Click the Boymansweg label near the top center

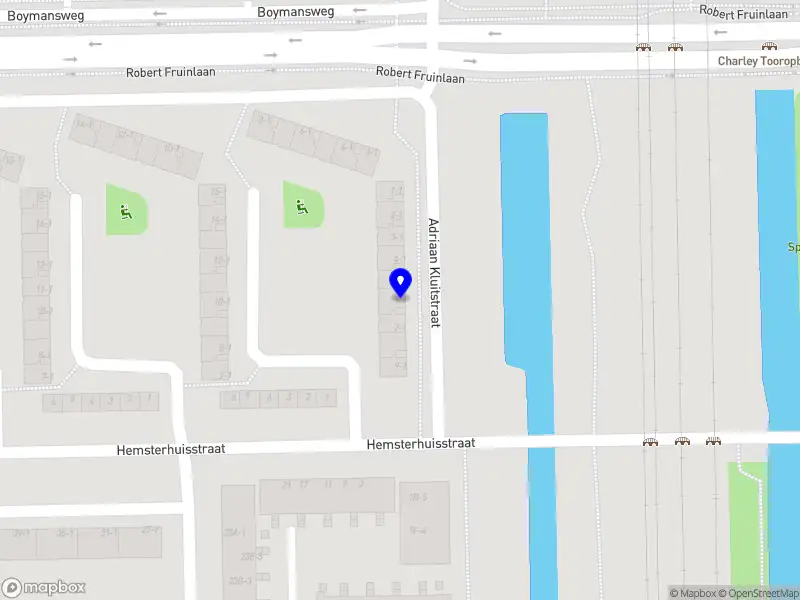296,12
